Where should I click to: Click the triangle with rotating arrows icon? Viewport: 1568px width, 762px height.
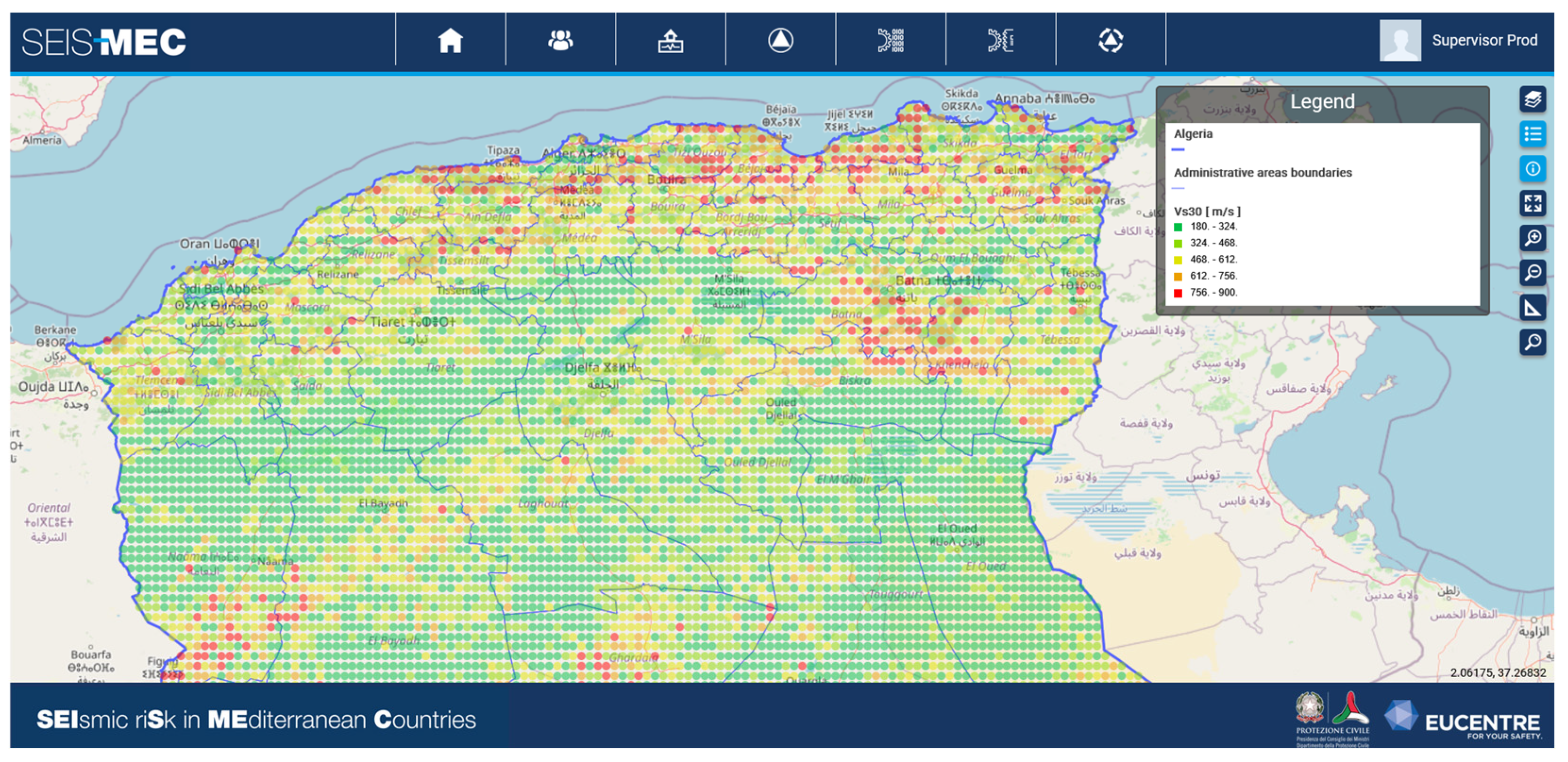coord(1111,41)
